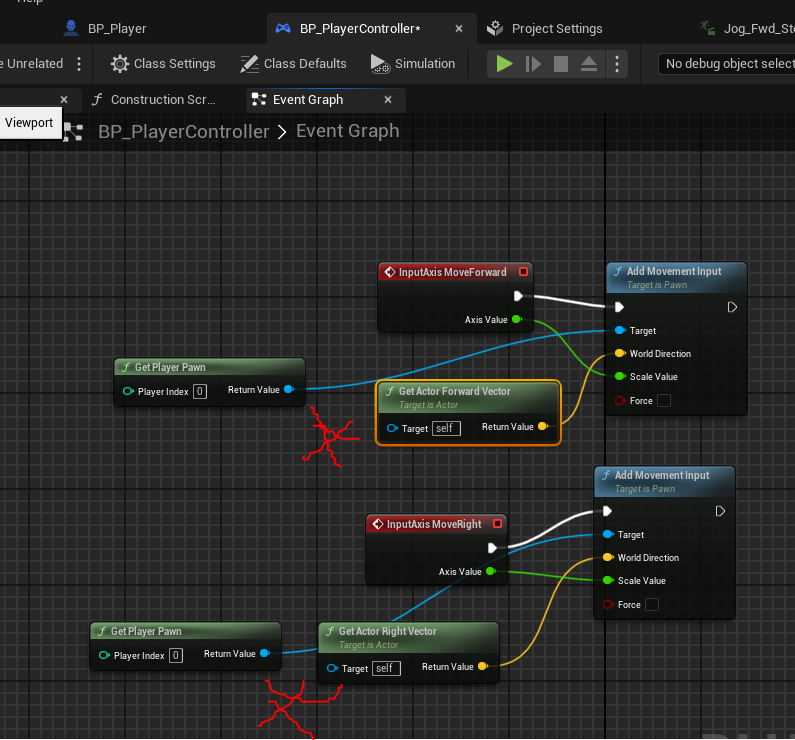Screen dimensions: 795x740
Task: Close the BP_PlayerController tab
Action: (x=459, y=28)
